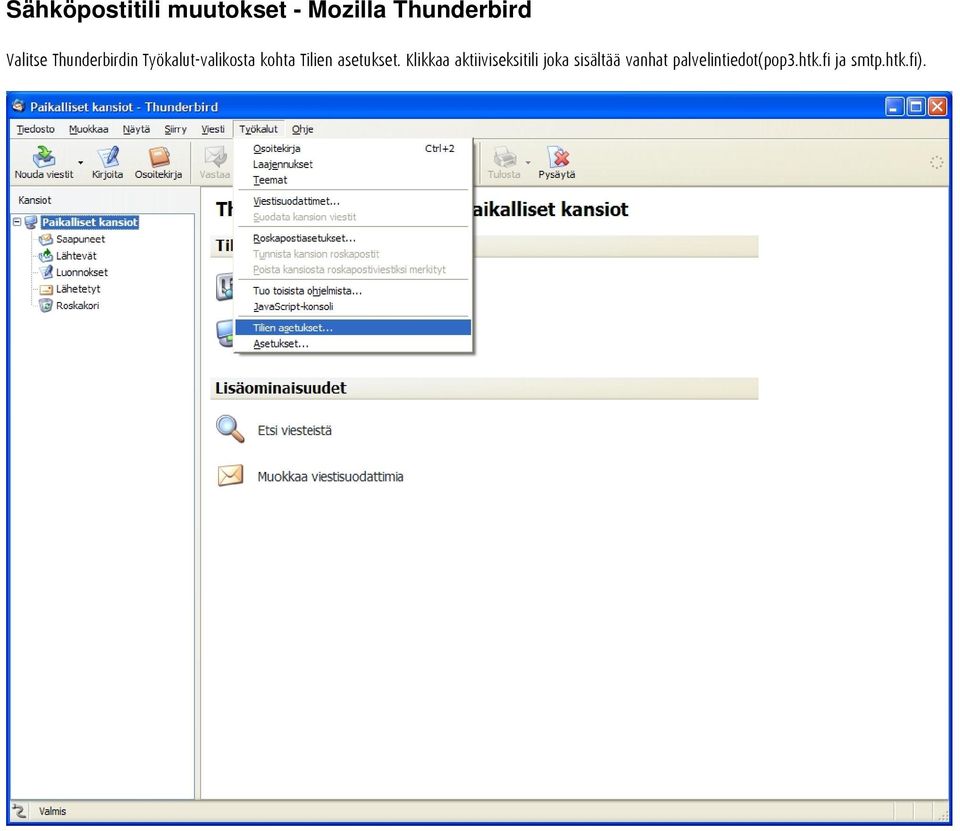The width and height of the screenshot is (960, 831).
Task: Click the Muokkaa viestisuodattimia link
Action: [331, 476]
